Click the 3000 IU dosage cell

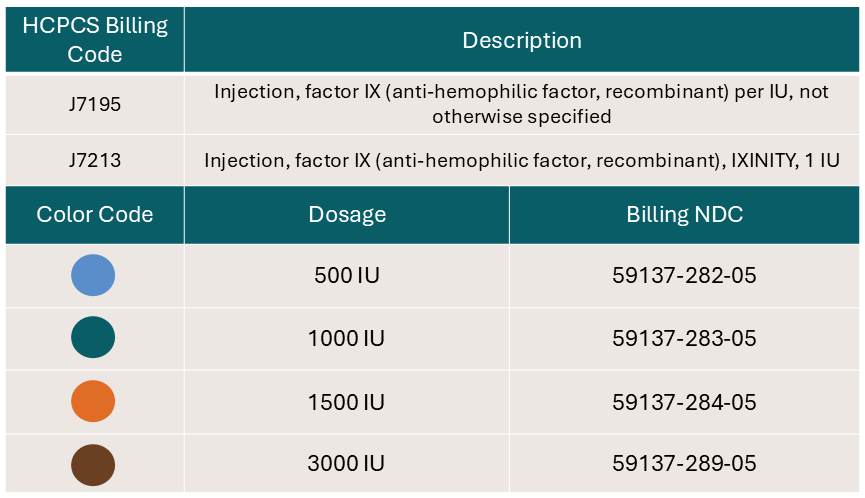pos(347,463)
